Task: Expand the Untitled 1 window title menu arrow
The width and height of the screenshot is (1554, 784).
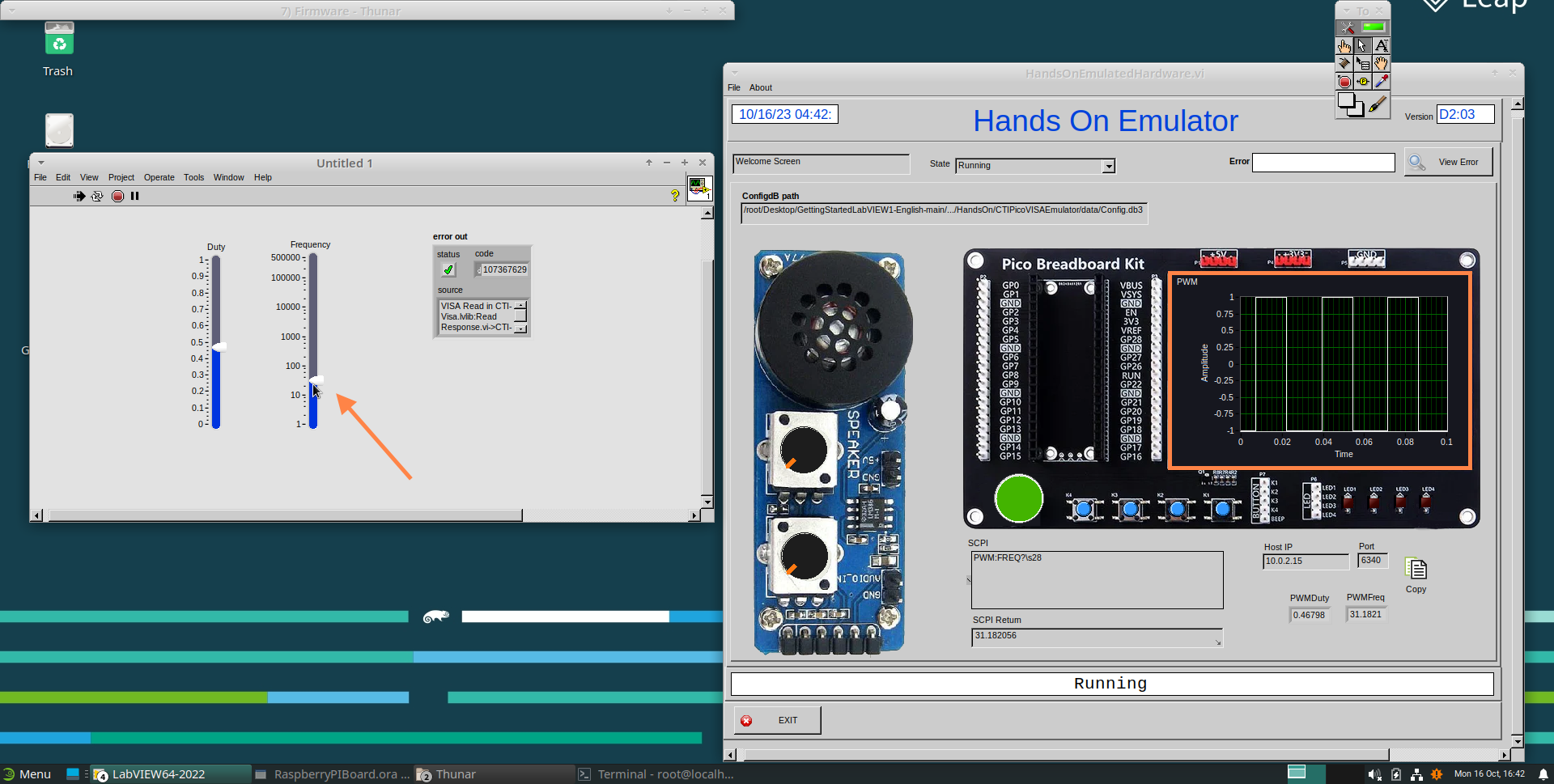Action: [x=41, y=163]
